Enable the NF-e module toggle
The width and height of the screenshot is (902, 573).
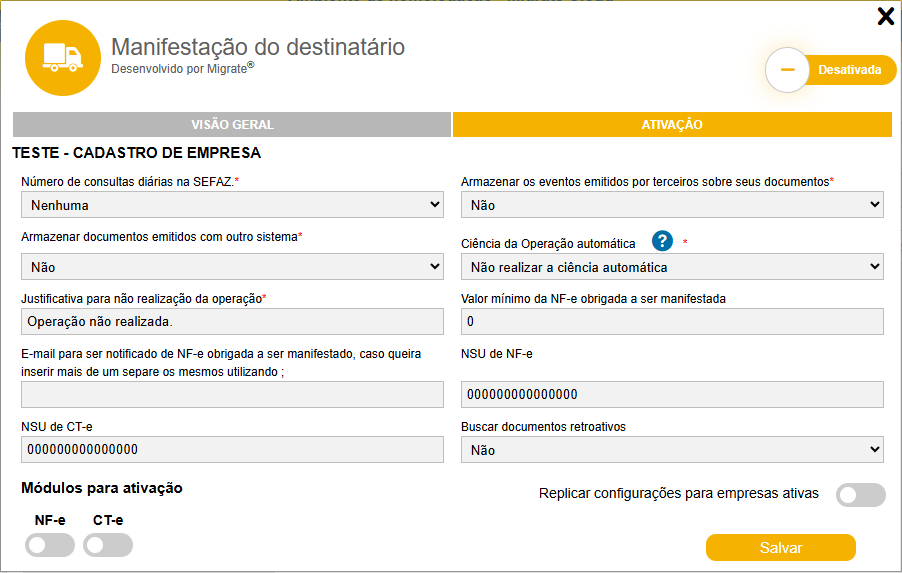point(50,545)
